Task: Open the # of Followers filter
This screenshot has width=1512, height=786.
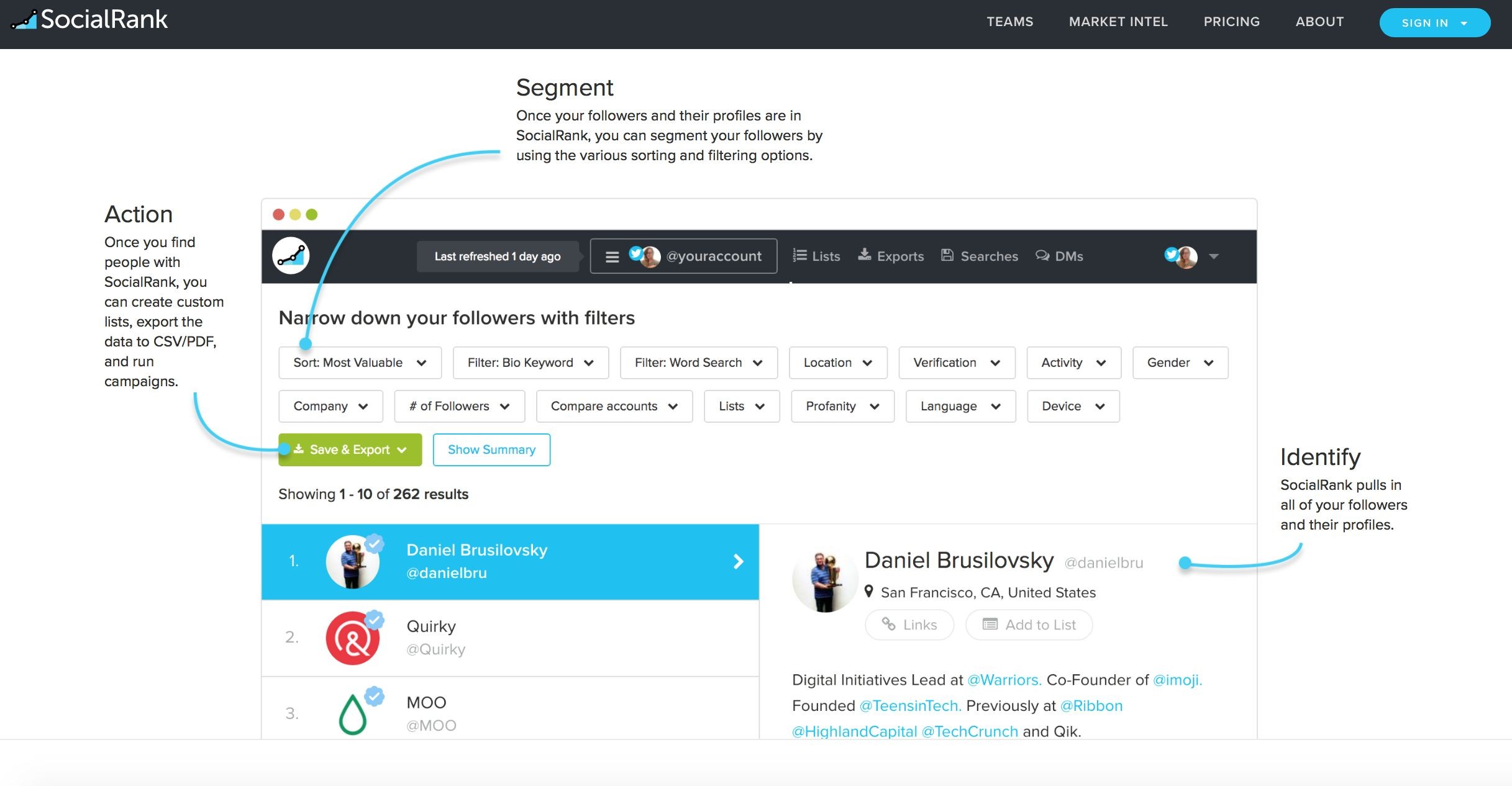Action: (460, 406)
